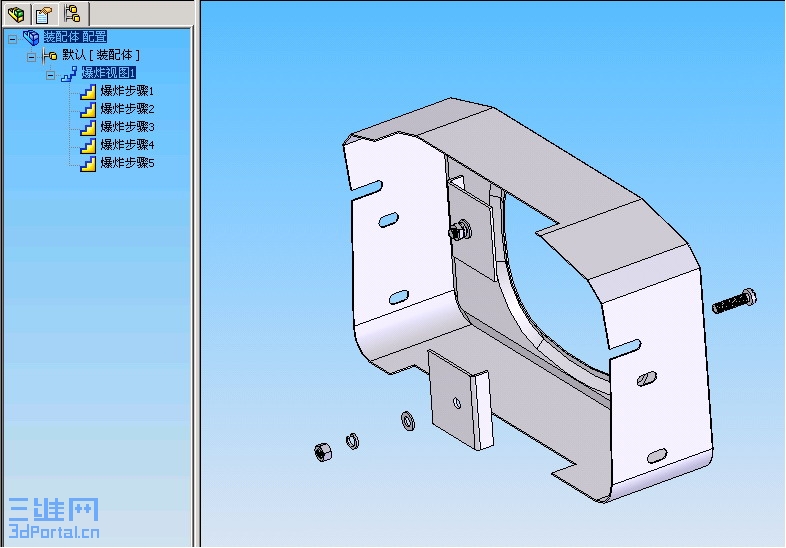Screen dimensions: 786x548
Task: Click the 爆炸步骤2 step icon
Action: [x=88, y=110]
